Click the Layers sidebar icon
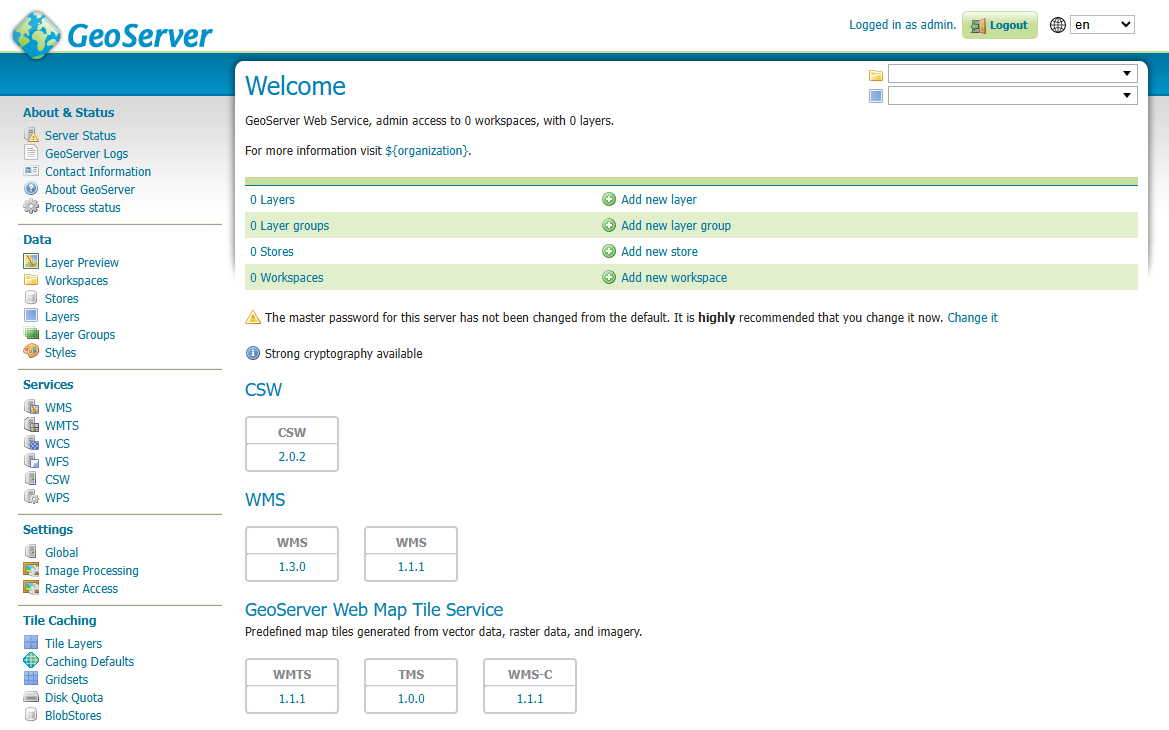 31,316
